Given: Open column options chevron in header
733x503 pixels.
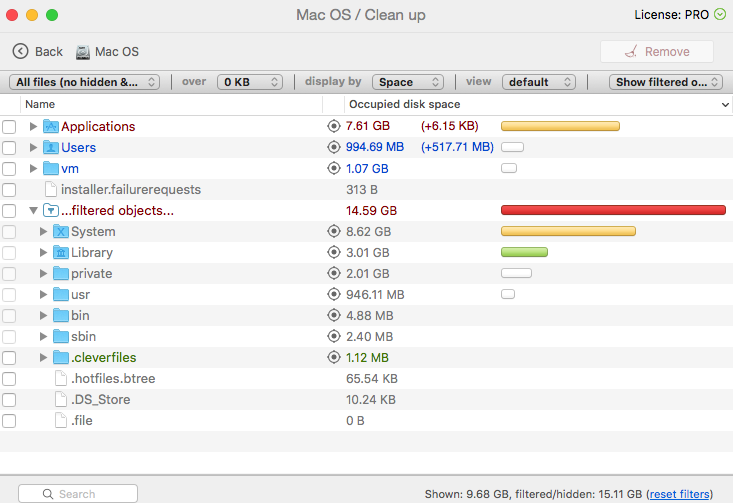Looking at the screenshot, I should [725, 105].
